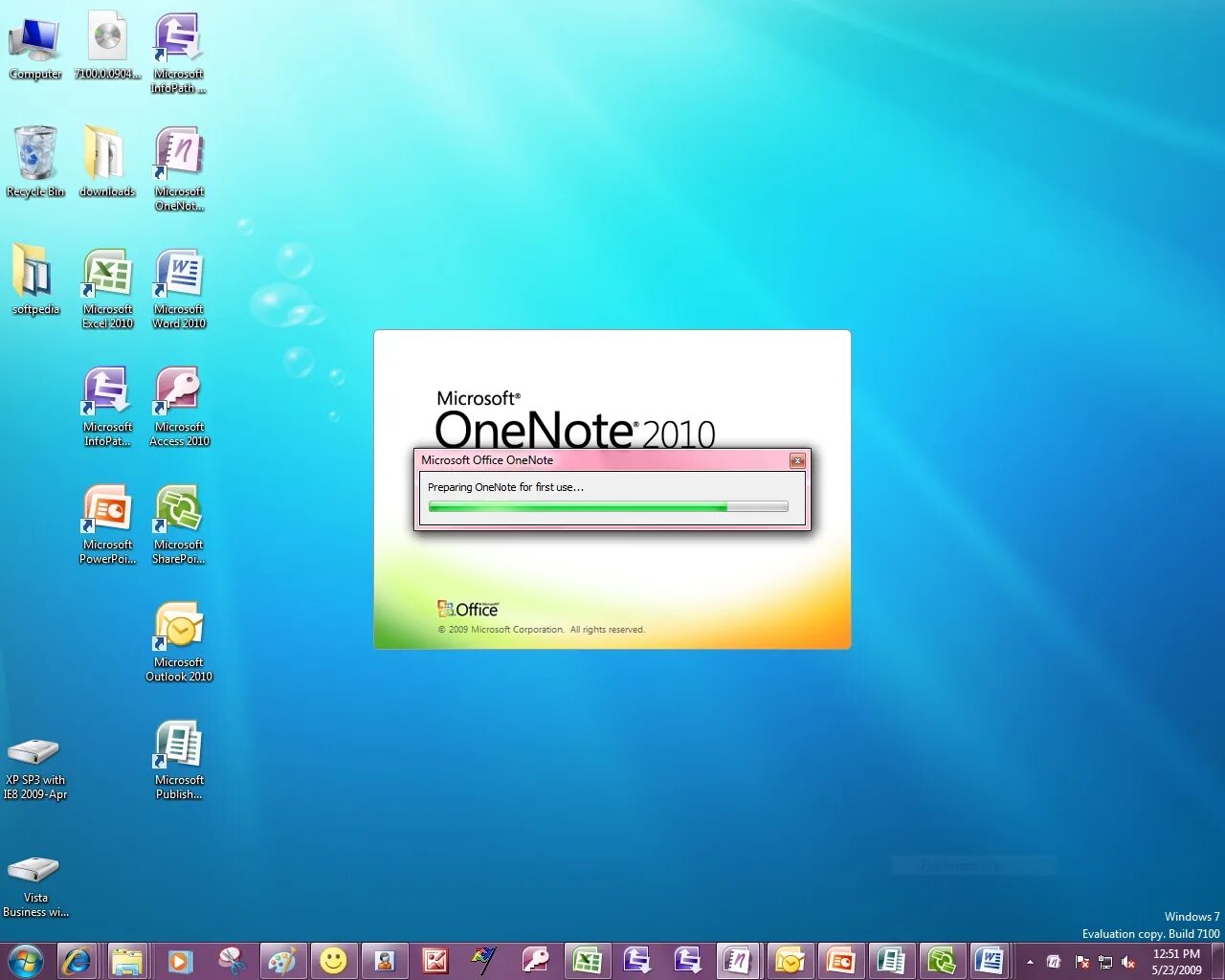The image size is (1225, 980).
Task: Open Windows Explorer from the taskbar
Action: tap(127, 960)
